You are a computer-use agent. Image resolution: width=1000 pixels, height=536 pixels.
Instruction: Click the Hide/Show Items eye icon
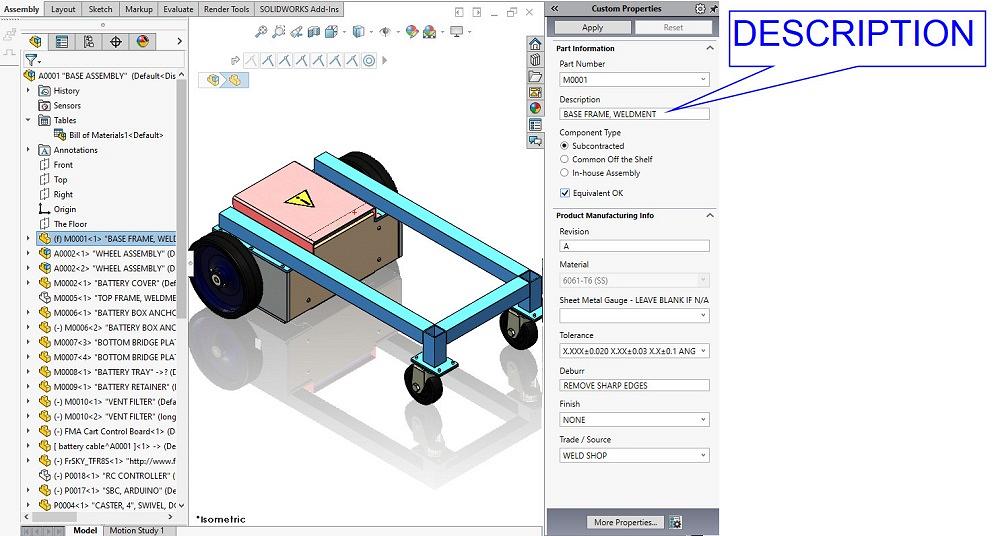click(386, 31)
